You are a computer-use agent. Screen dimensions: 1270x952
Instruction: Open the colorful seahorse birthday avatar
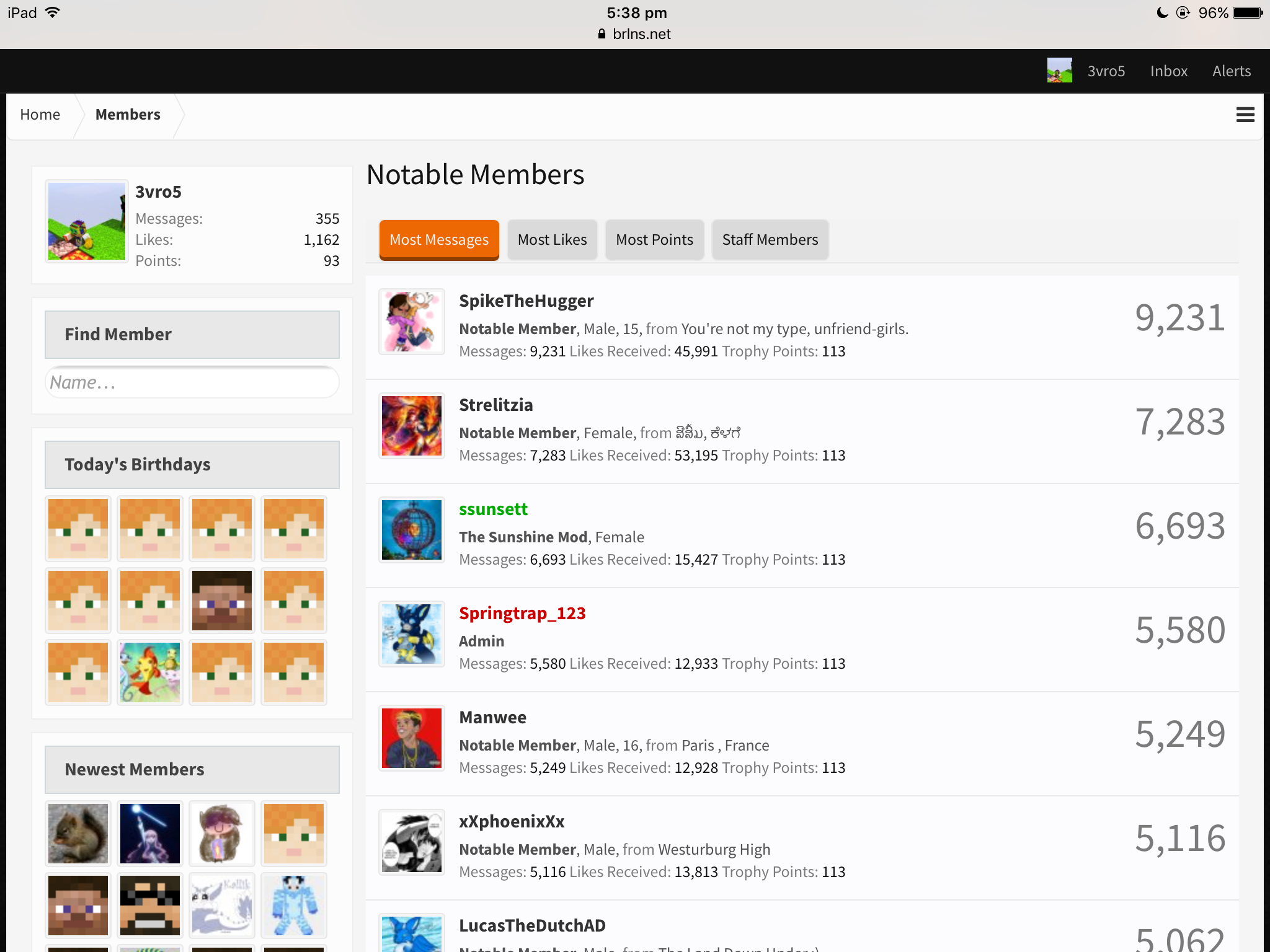click(x=150, y=672)
